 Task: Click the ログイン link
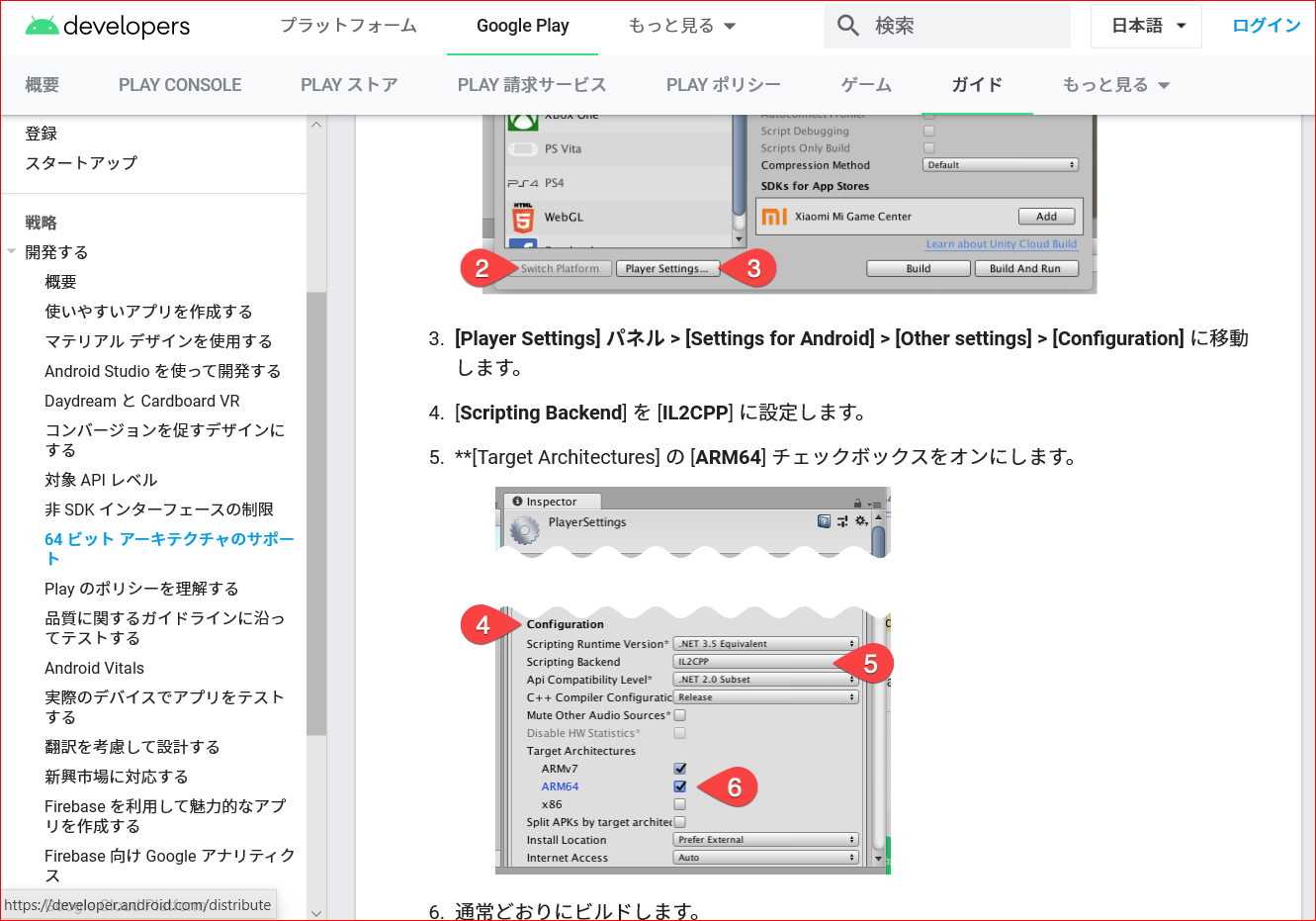click(x=1266, y=27)
